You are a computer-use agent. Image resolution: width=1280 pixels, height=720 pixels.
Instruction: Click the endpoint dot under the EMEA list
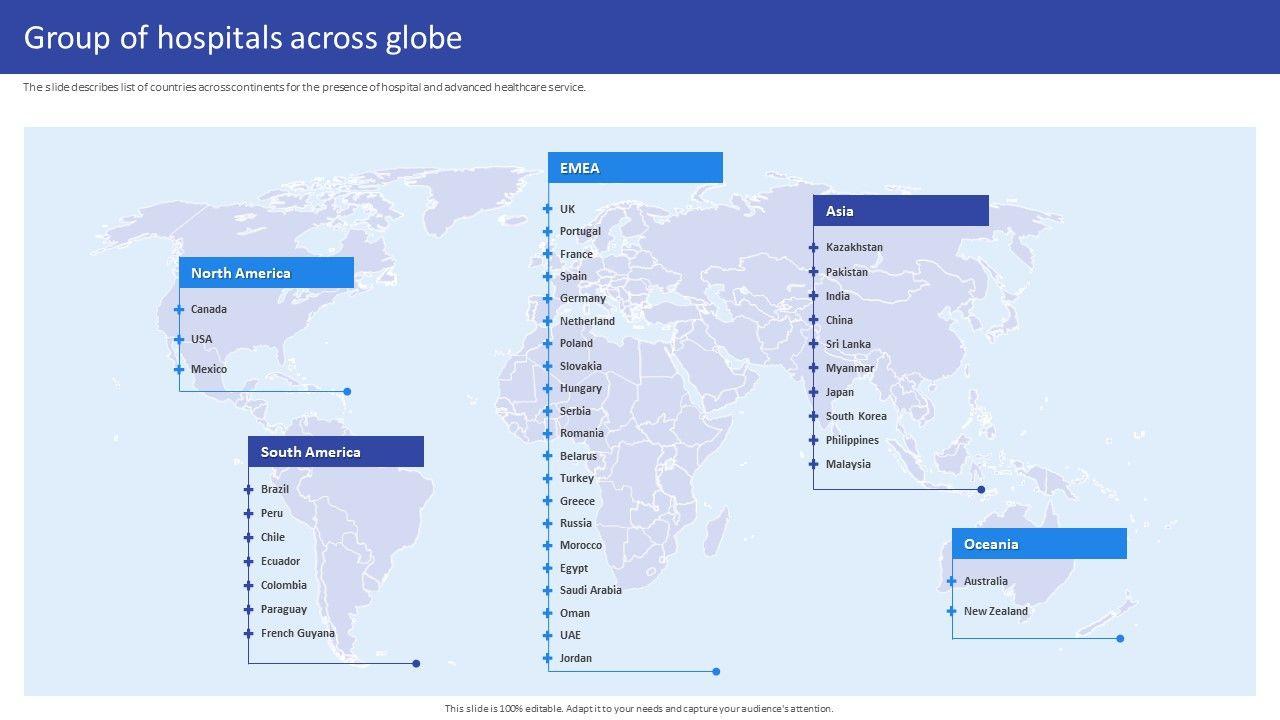716,672
